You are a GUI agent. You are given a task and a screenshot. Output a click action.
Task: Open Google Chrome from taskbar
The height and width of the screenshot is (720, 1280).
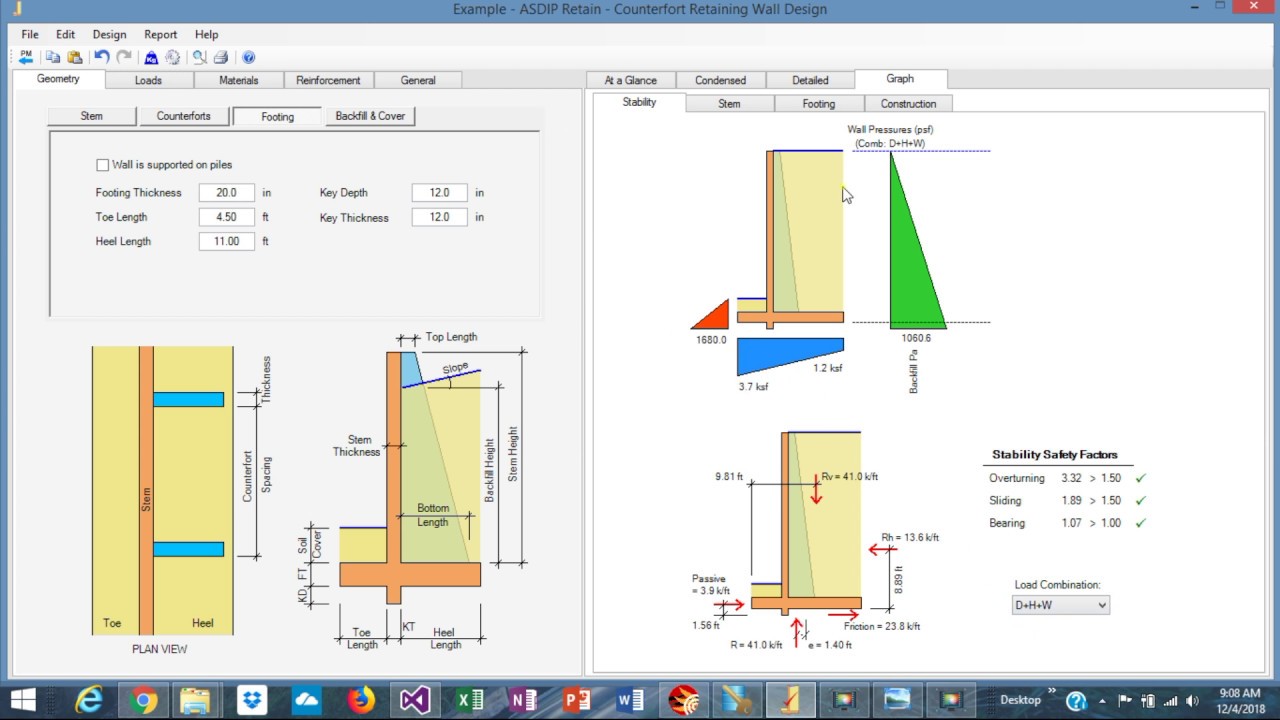[143, 700]
